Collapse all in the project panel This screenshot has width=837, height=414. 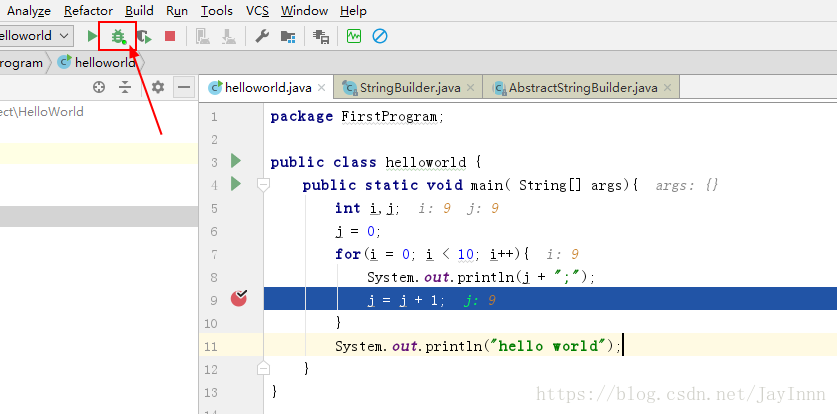click(125, 87)
